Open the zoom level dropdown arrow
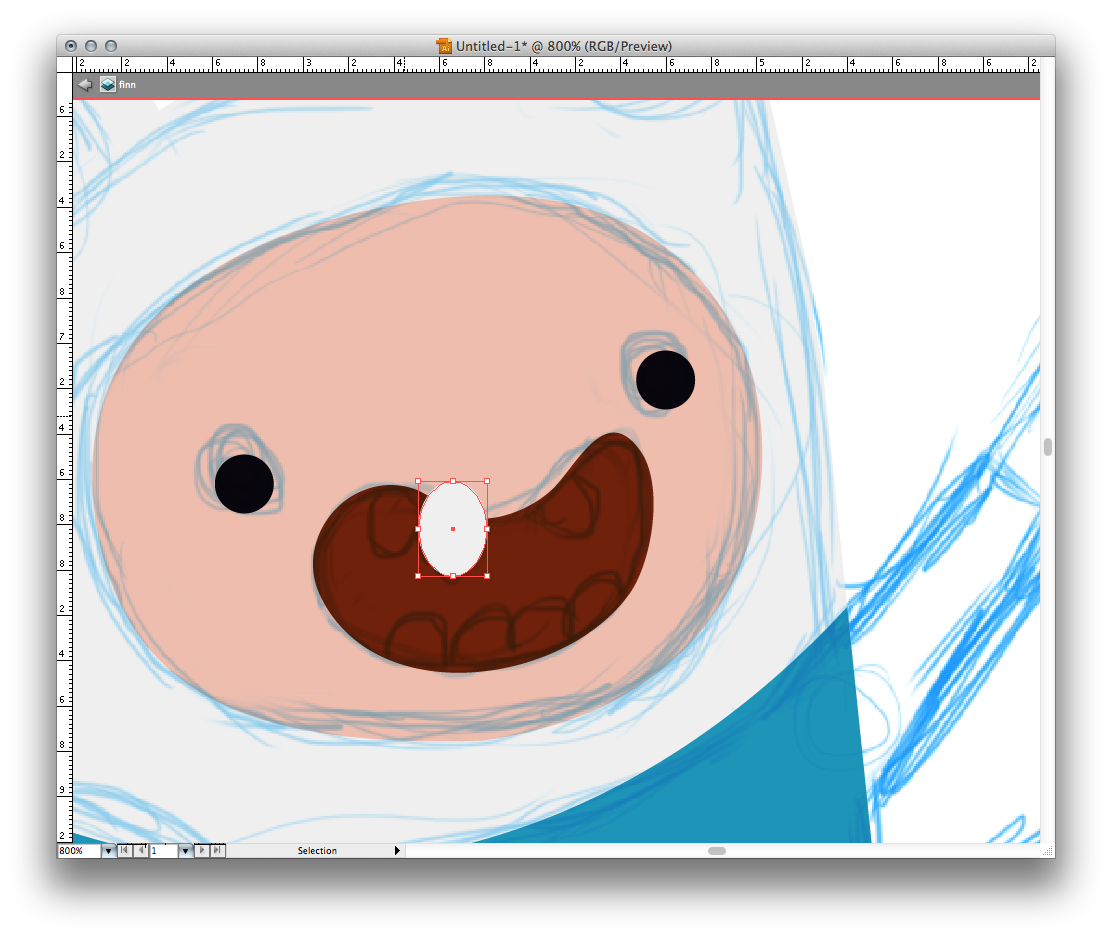This screenshot has width=1112, height=937. [x=108, y=851]
